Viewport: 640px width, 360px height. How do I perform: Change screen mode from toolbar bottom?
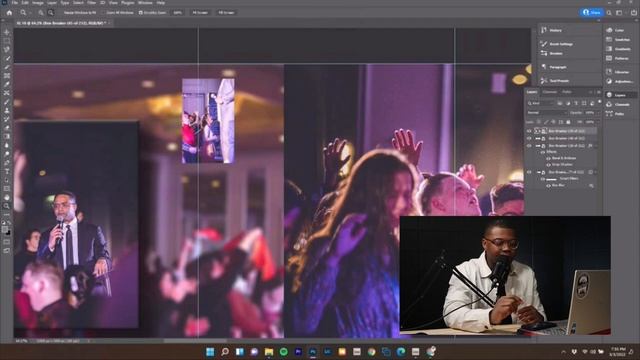[7, 251]
